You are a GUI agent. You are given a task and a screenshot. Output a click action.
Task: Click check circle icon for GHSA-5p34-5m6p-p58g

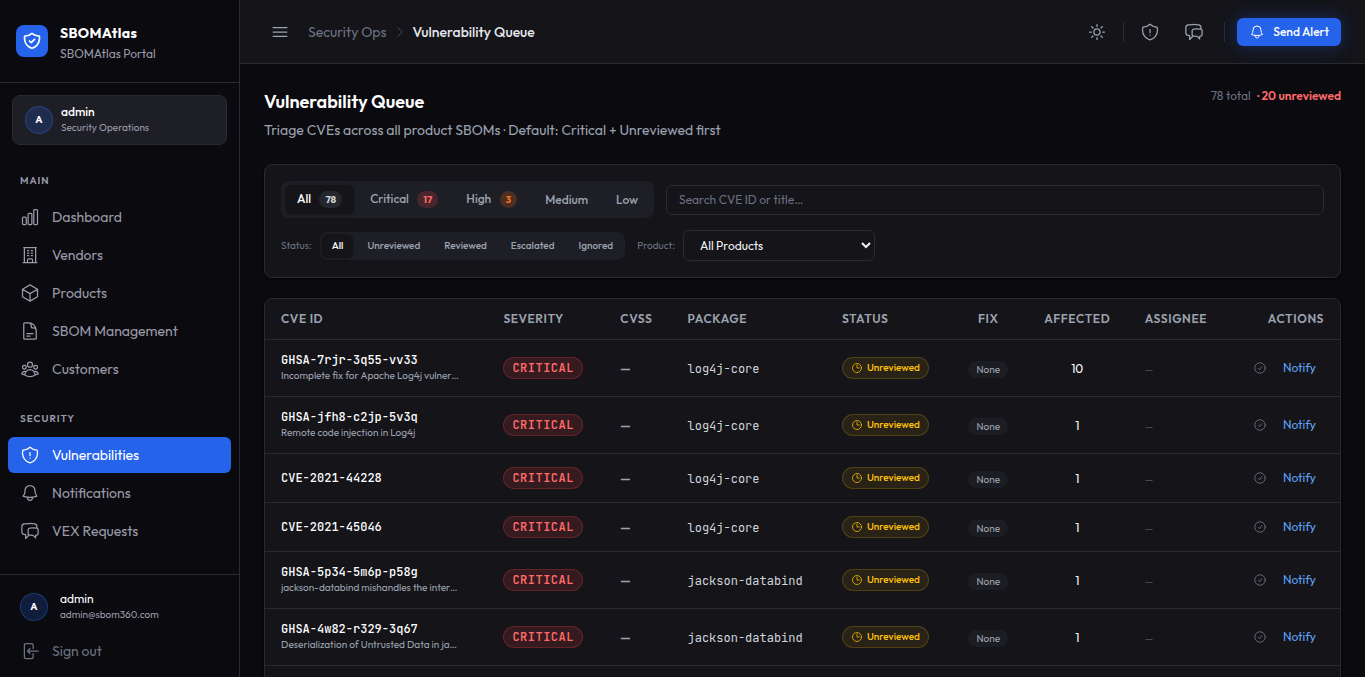point(1260,580)
